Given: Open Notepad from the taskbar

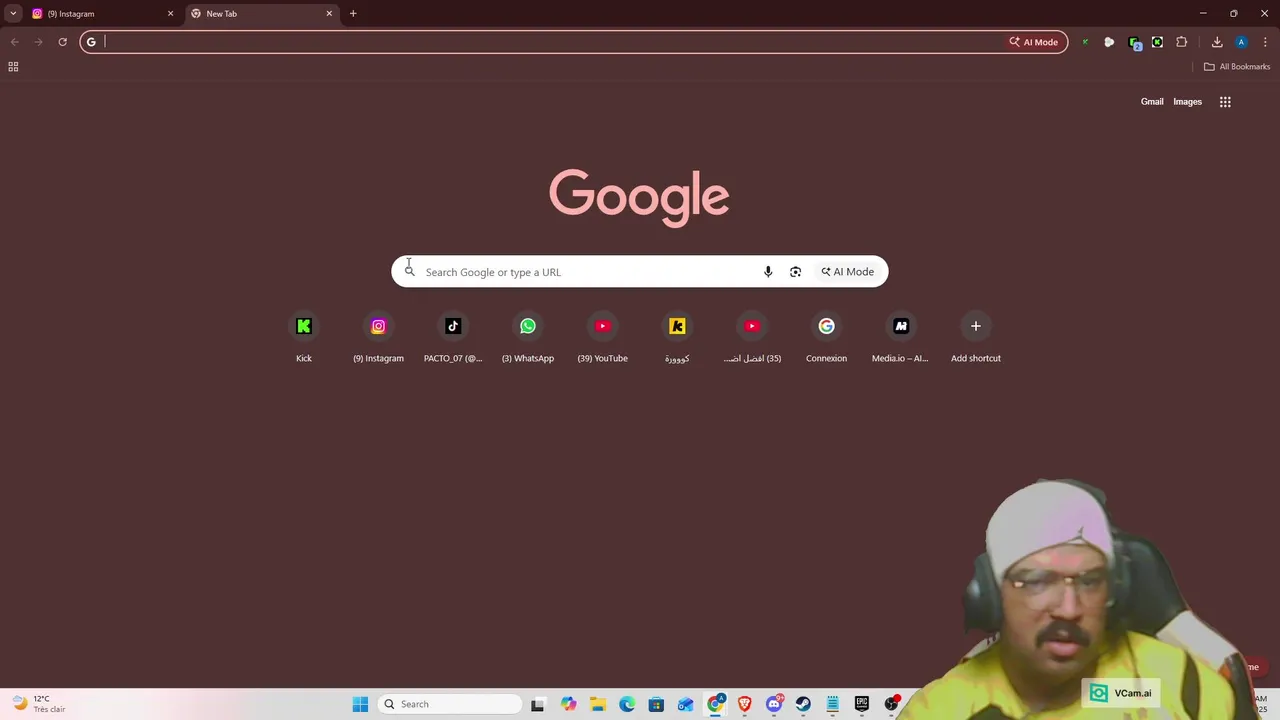Looking at the screenshot, I should click(832, 704).
